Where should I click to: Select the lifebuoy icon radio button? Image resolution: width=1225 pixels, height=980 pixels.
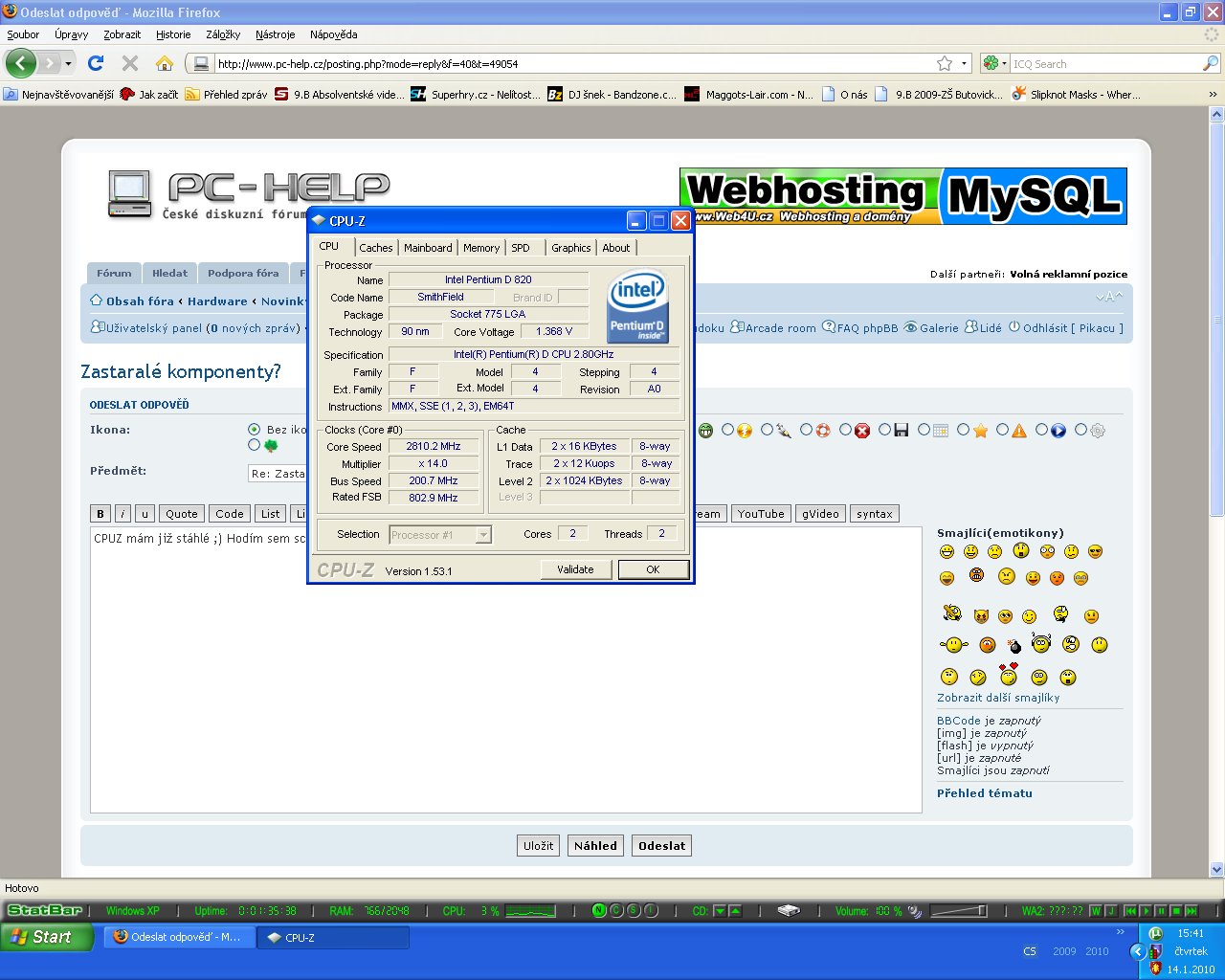click(807, 430)
